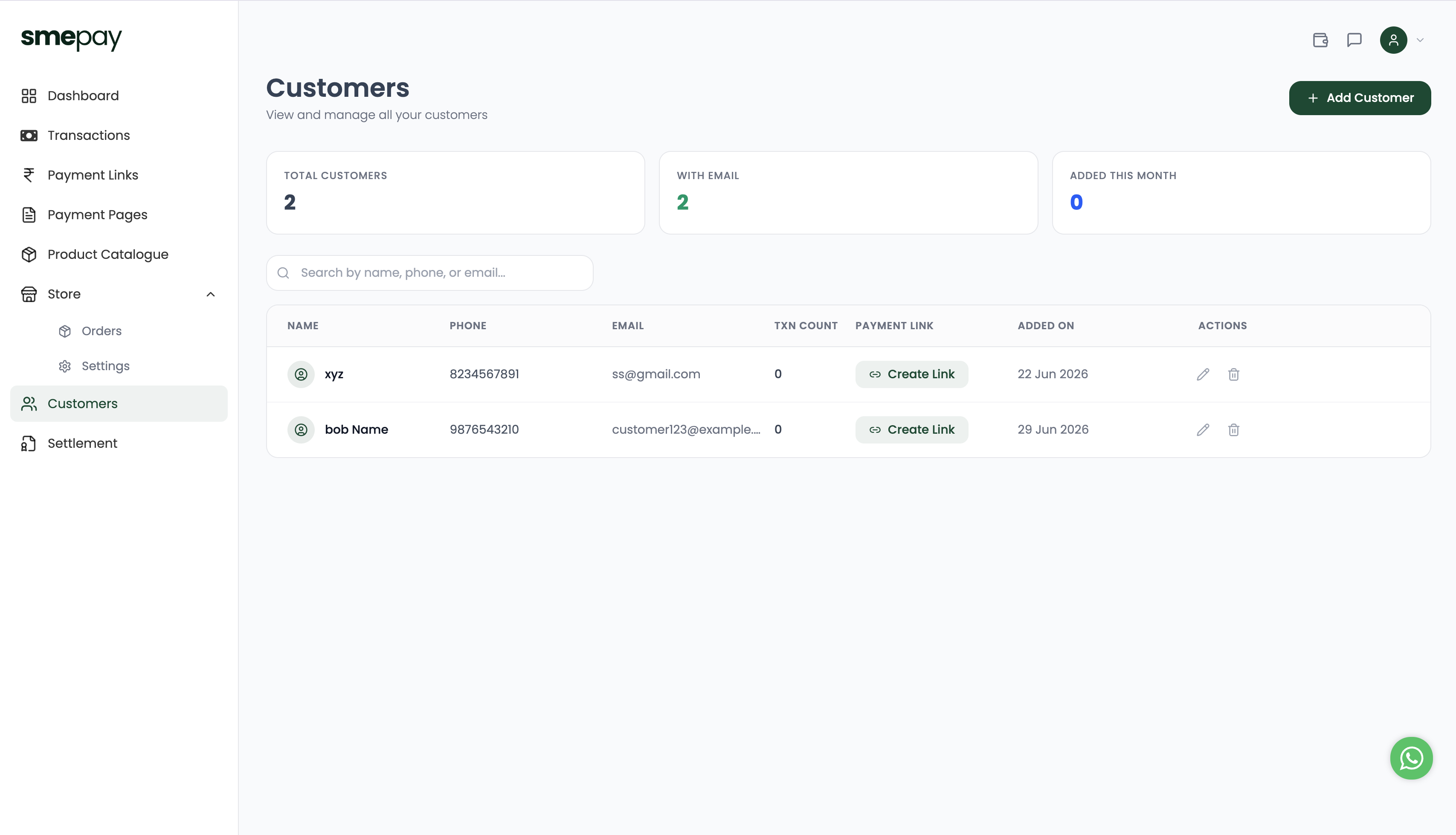This screenshot has height=835, width=1456.
Task: Edit customer xyz with pencil icon
Action: 1203,374
